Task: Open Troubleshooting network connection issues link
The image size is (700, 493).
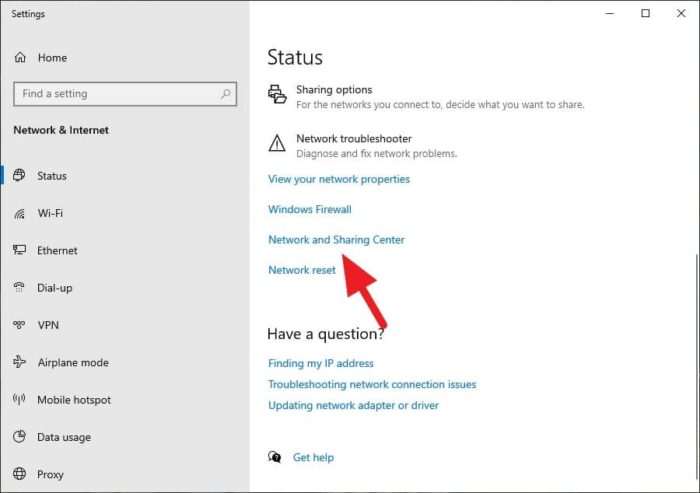Action: click(x=372, y=384)
